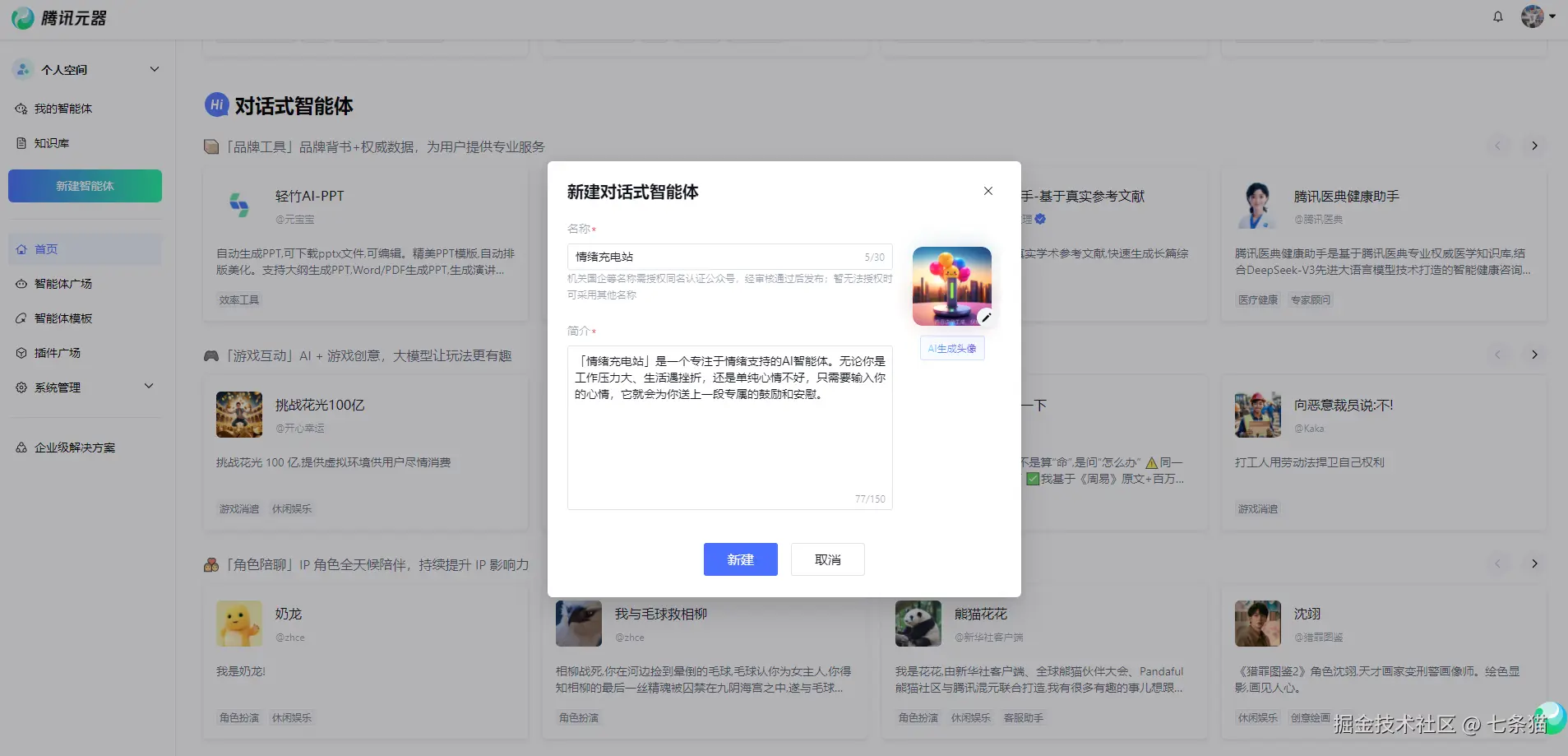
Task: Click the 智能体广场 icon in sidebar
Action: 21,283
